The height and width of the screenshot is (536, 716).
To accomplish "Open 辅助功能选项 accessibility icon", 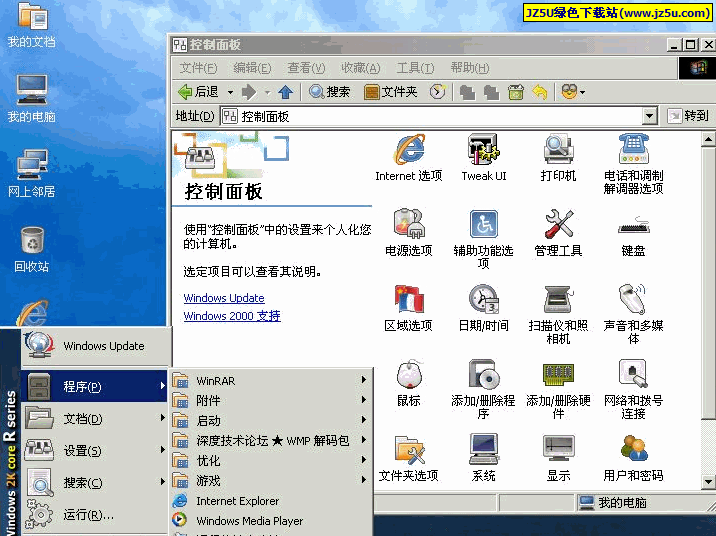I will tap(484, 238).
